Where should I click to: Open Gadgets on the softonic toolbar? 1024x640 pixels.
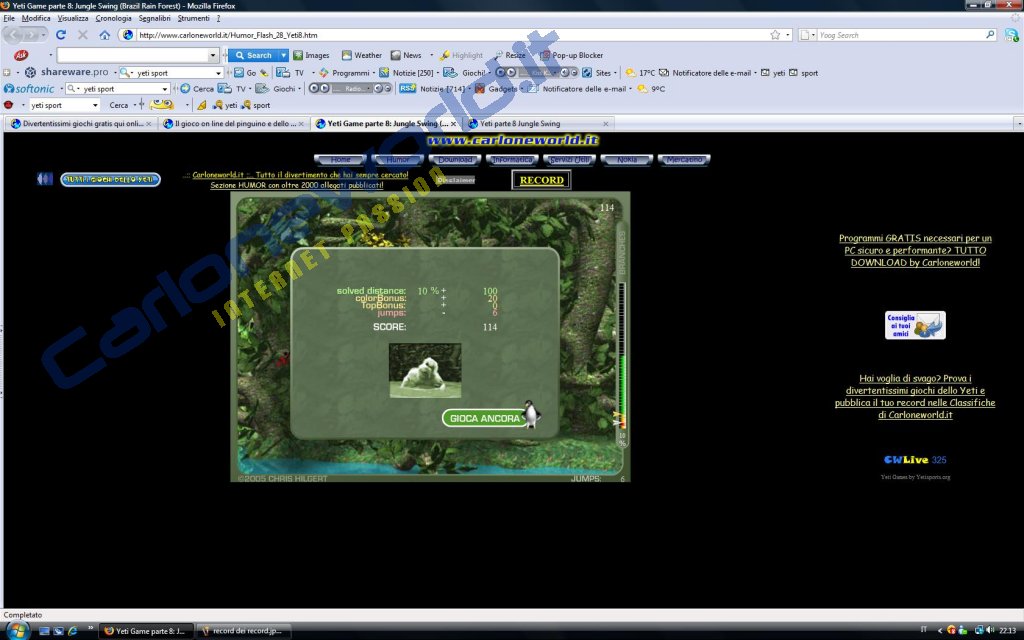point(496,89)
